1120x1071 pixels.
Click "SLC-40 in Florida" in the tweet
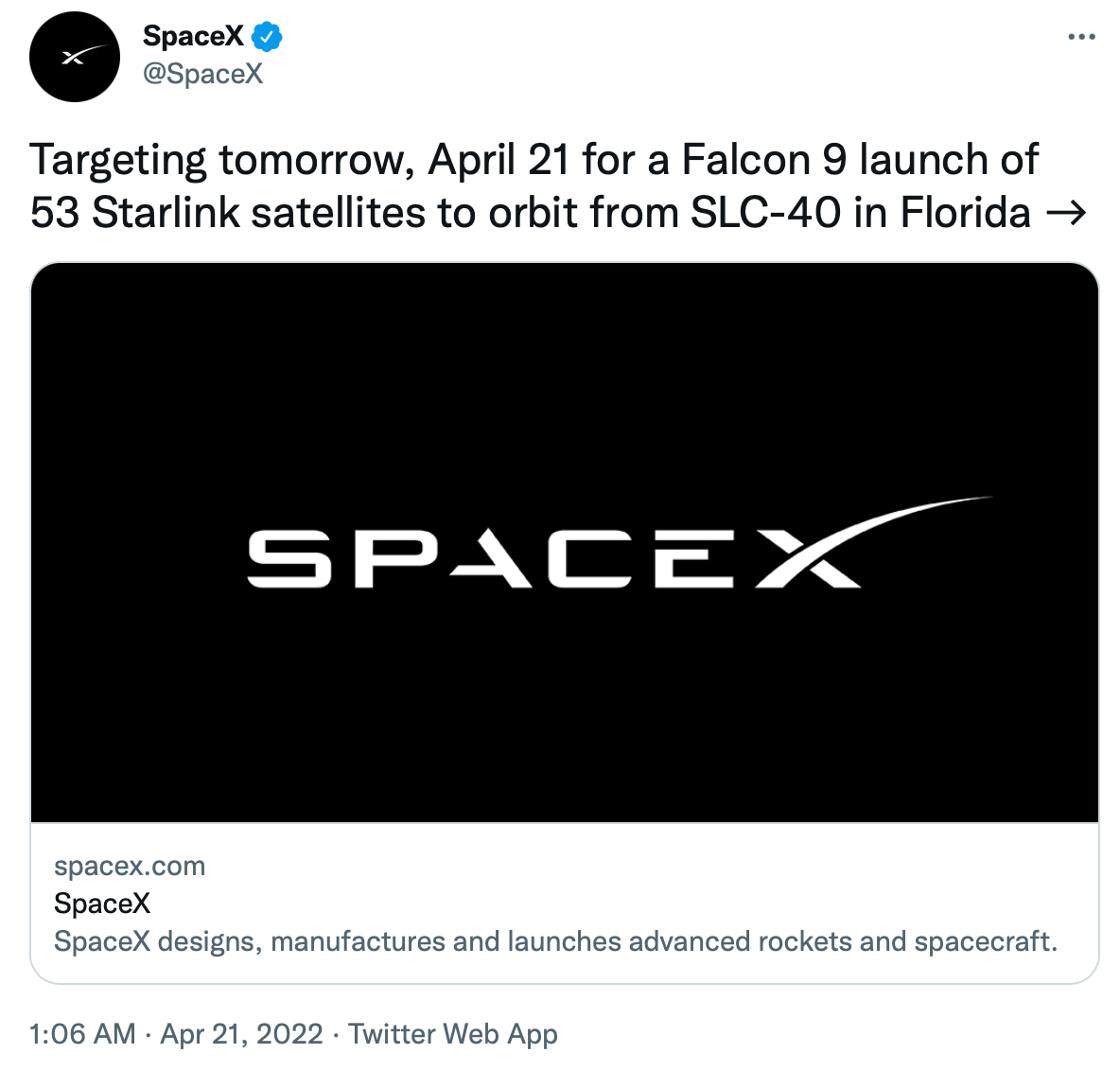860,213
